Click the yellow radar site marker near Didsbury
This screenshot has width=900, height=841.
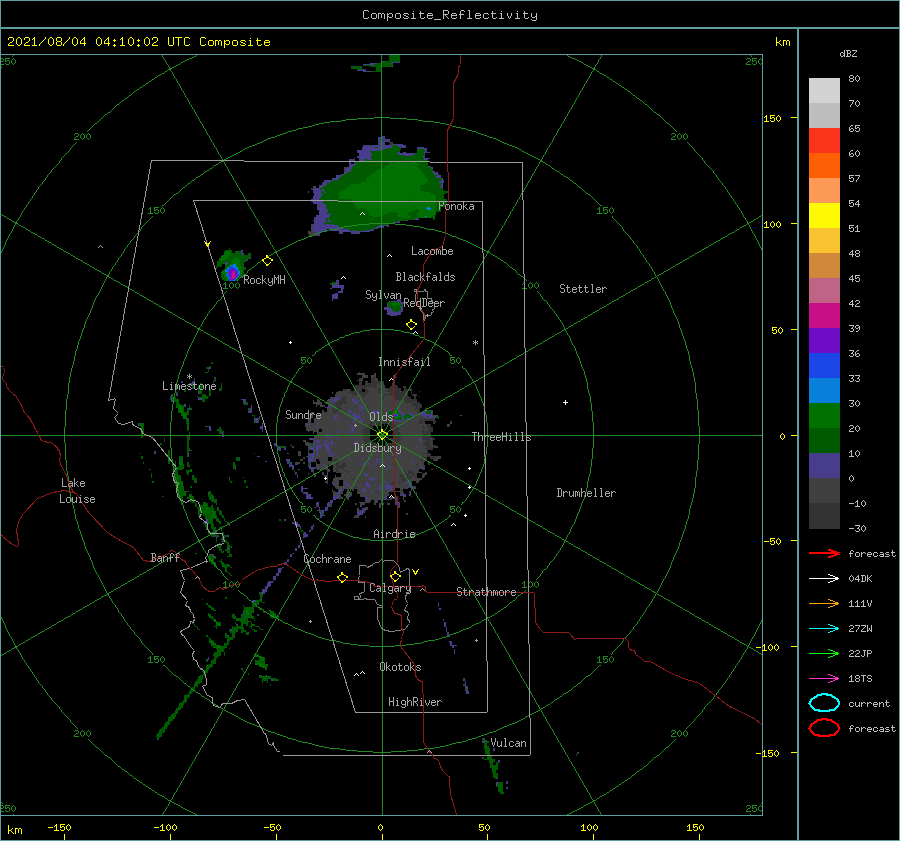(x=382, y=435)
